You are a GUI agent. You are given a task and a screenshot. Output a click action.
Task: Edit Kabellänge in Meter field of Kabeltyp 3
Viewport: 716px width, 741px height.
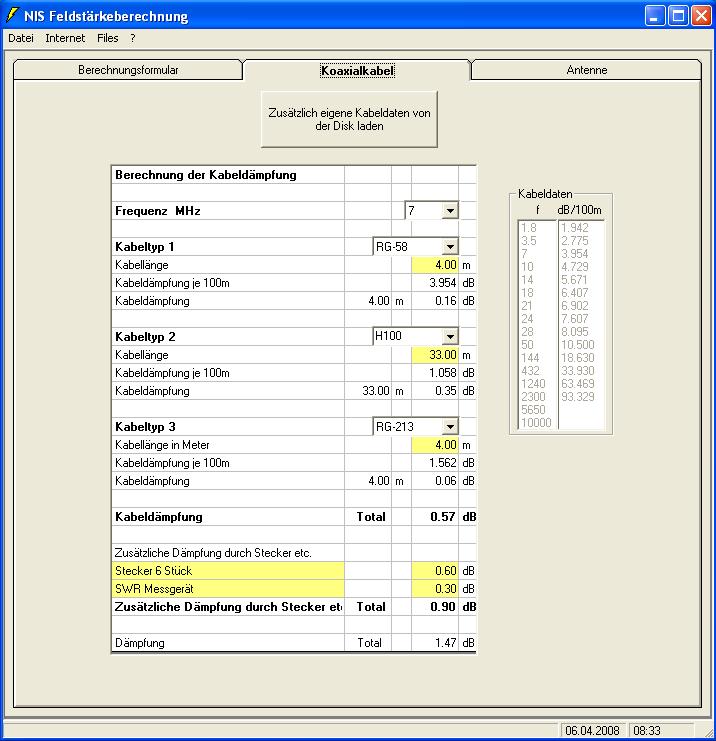tap(435, 445)
